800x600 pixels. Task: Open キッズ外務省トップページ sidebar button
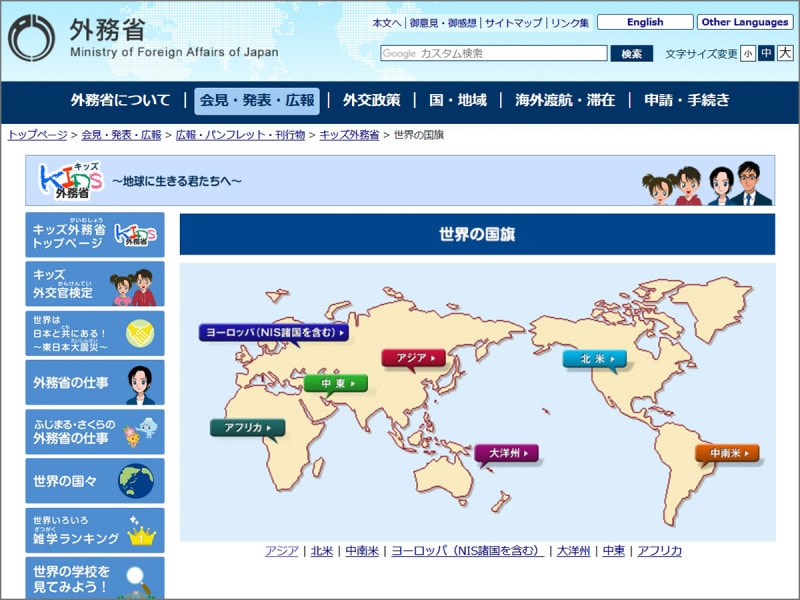click(95, 234)
